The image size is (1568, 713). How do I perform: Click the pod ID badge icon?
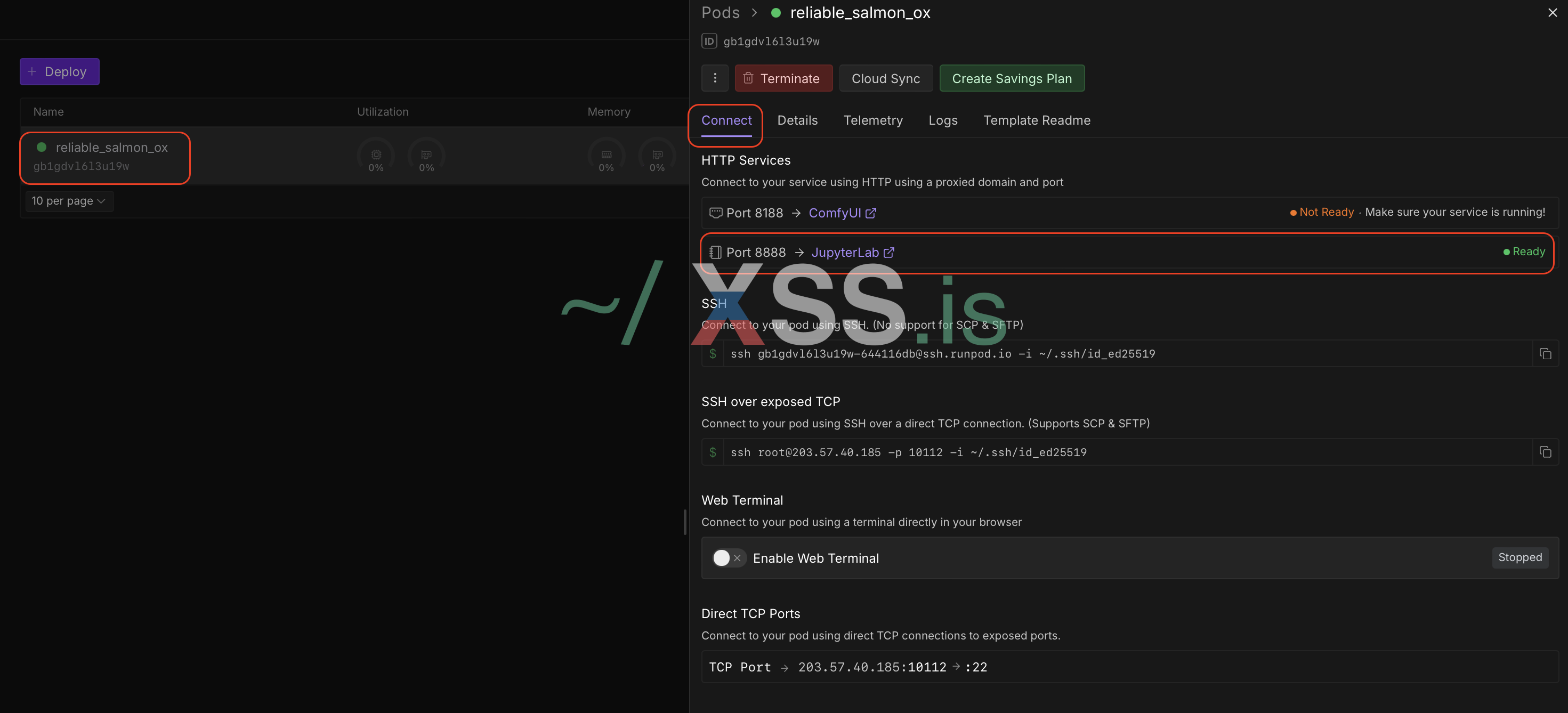(x=708, y=42)
